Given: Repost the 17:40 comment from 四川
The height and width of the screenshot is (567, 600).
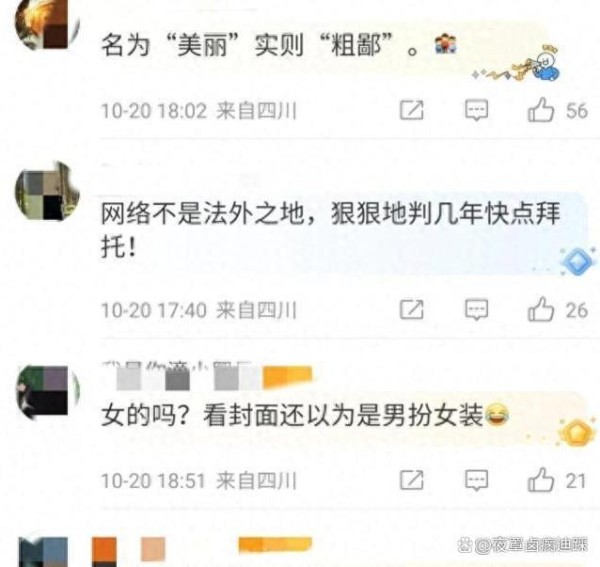Looking at the screenshot, I should [412, 310].
